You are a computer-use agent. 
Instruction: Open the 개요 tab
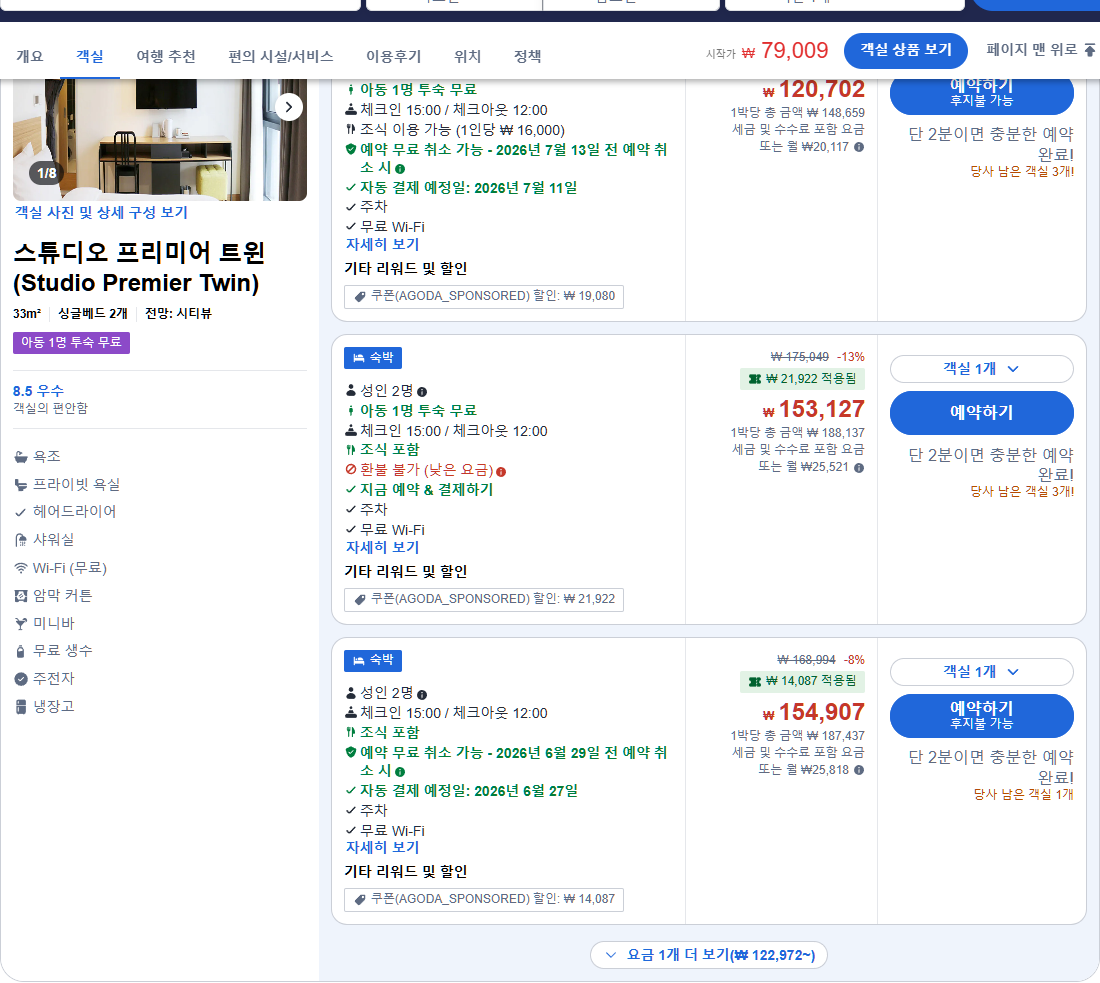pos(29,56)
